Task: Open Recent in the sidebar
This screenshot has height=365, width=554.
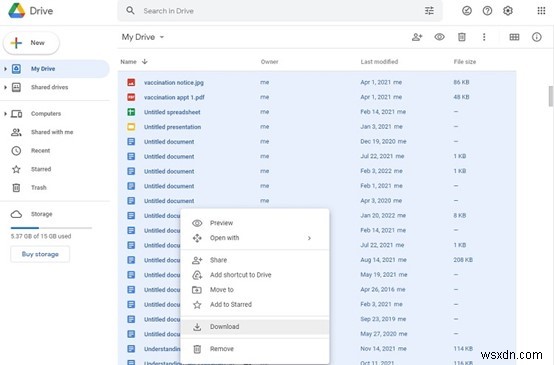Action: 40,151
